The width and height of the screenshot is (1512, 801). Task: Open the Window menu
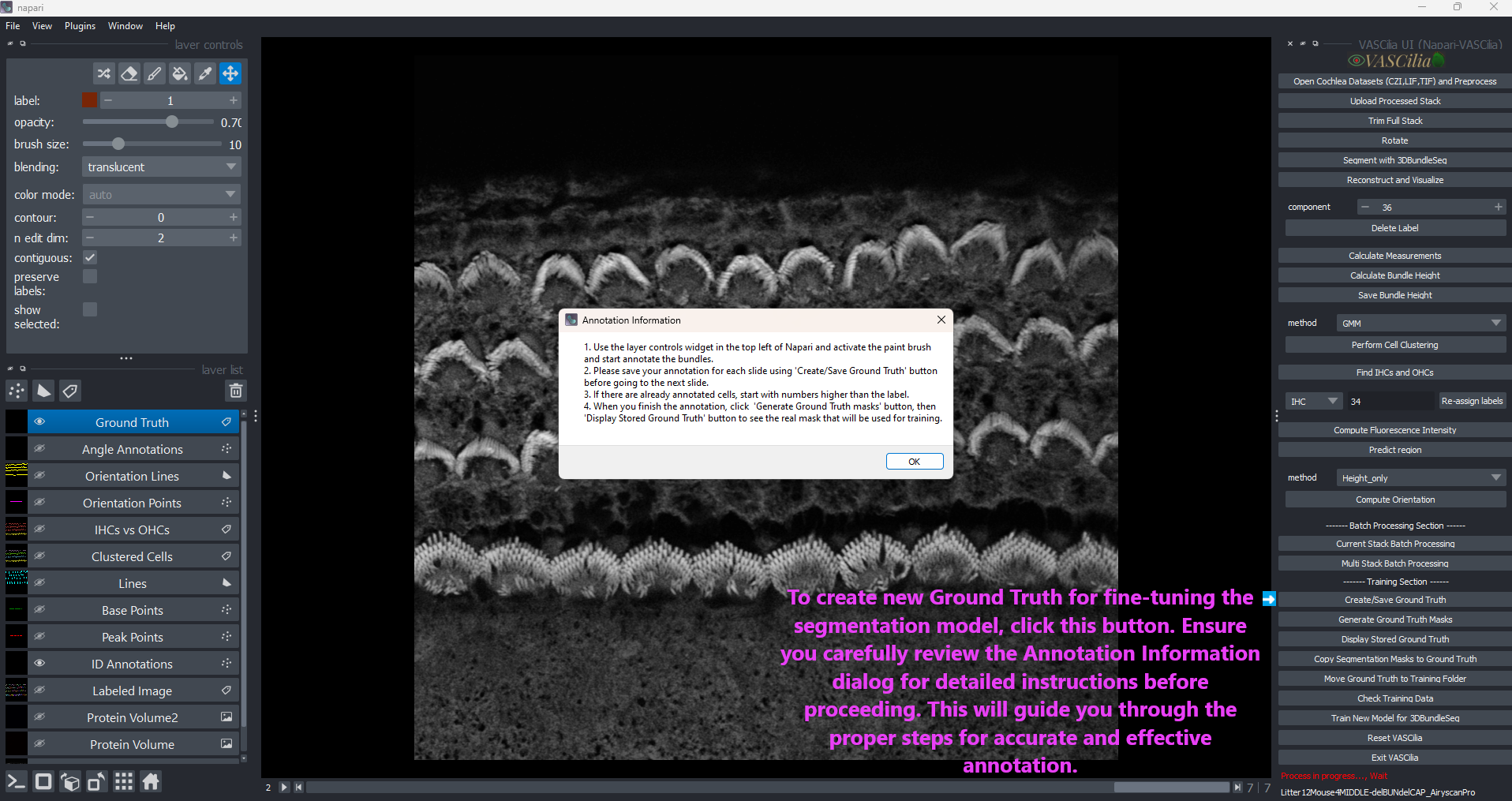[x=125, y=26]
